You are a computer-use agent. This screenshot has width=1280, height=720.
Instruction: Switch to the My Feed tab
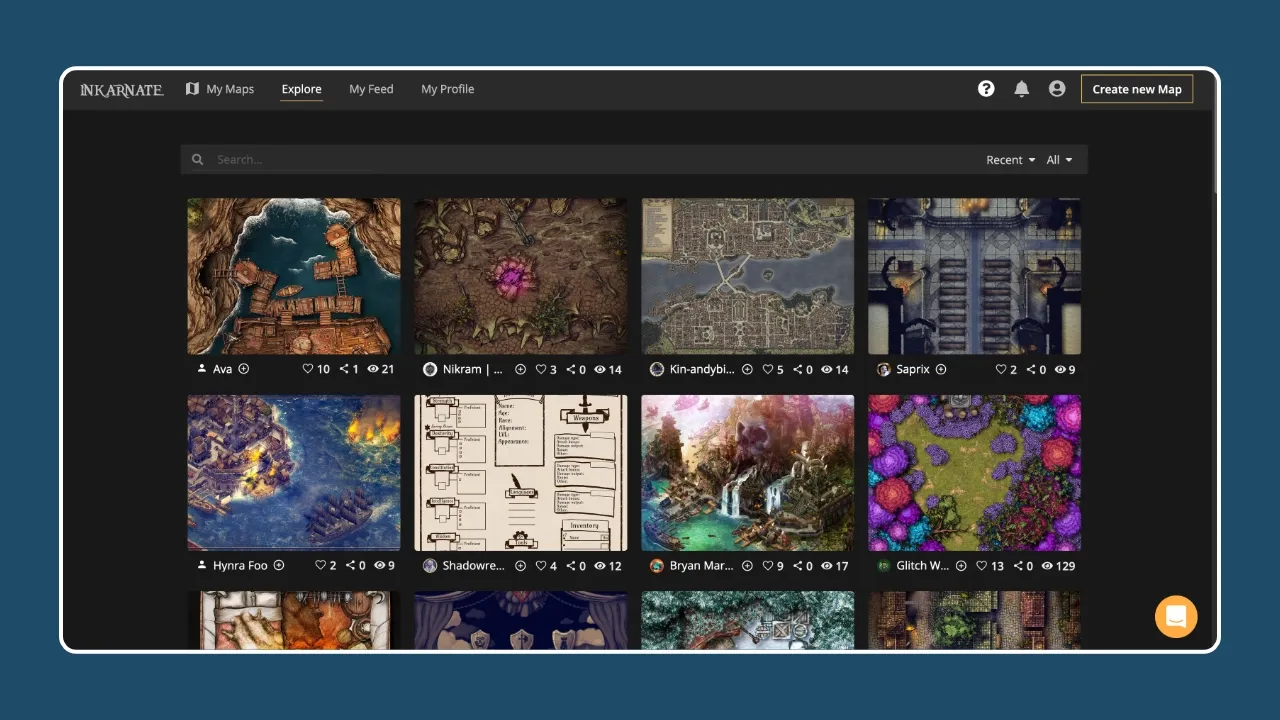(371, 89)
